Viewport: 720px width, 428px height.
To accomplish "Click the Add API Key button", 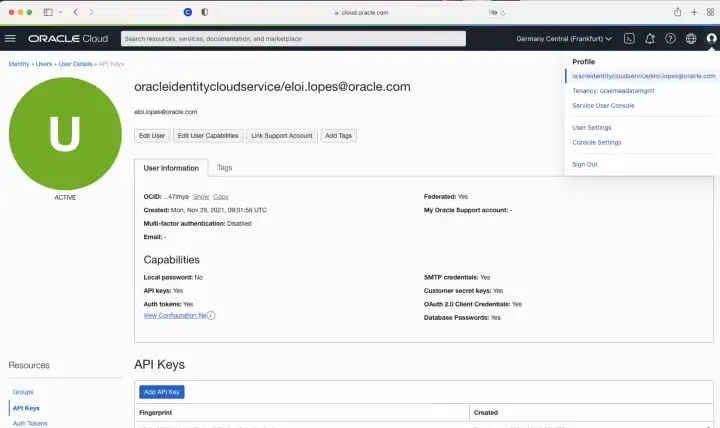I will 162,392.
